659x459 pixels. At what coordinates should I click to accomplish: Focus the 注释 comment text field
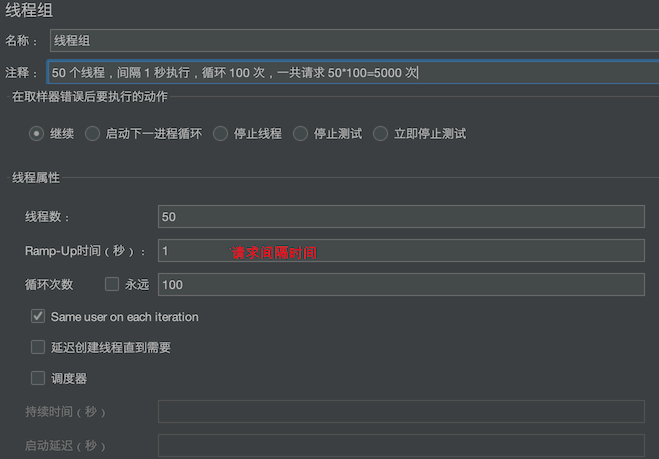[350, 73]
